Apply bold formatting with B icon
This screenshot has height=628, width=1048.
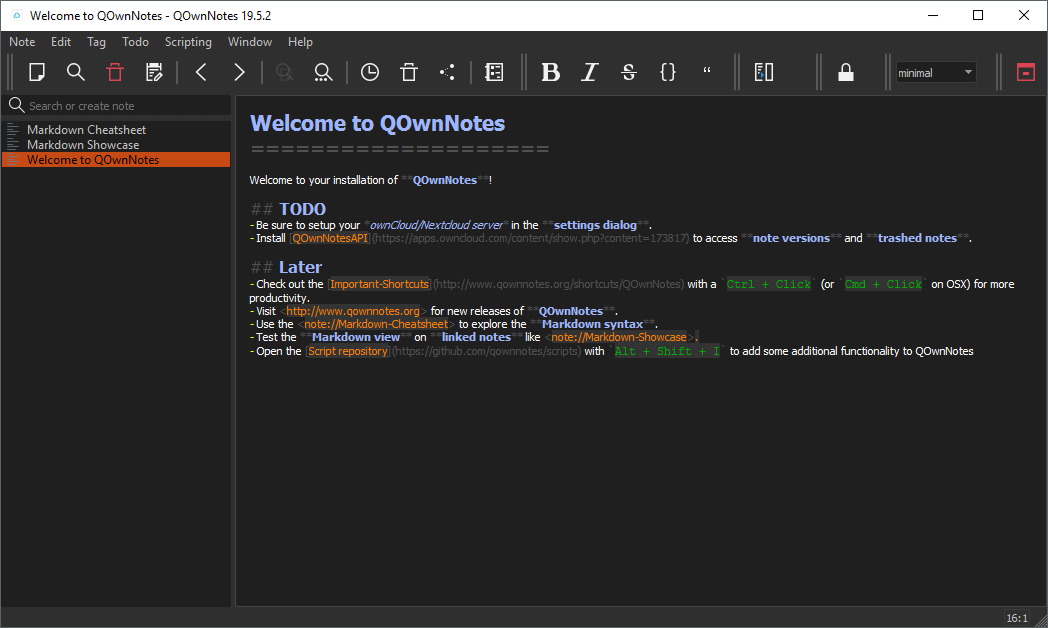[x=550, y=72]
